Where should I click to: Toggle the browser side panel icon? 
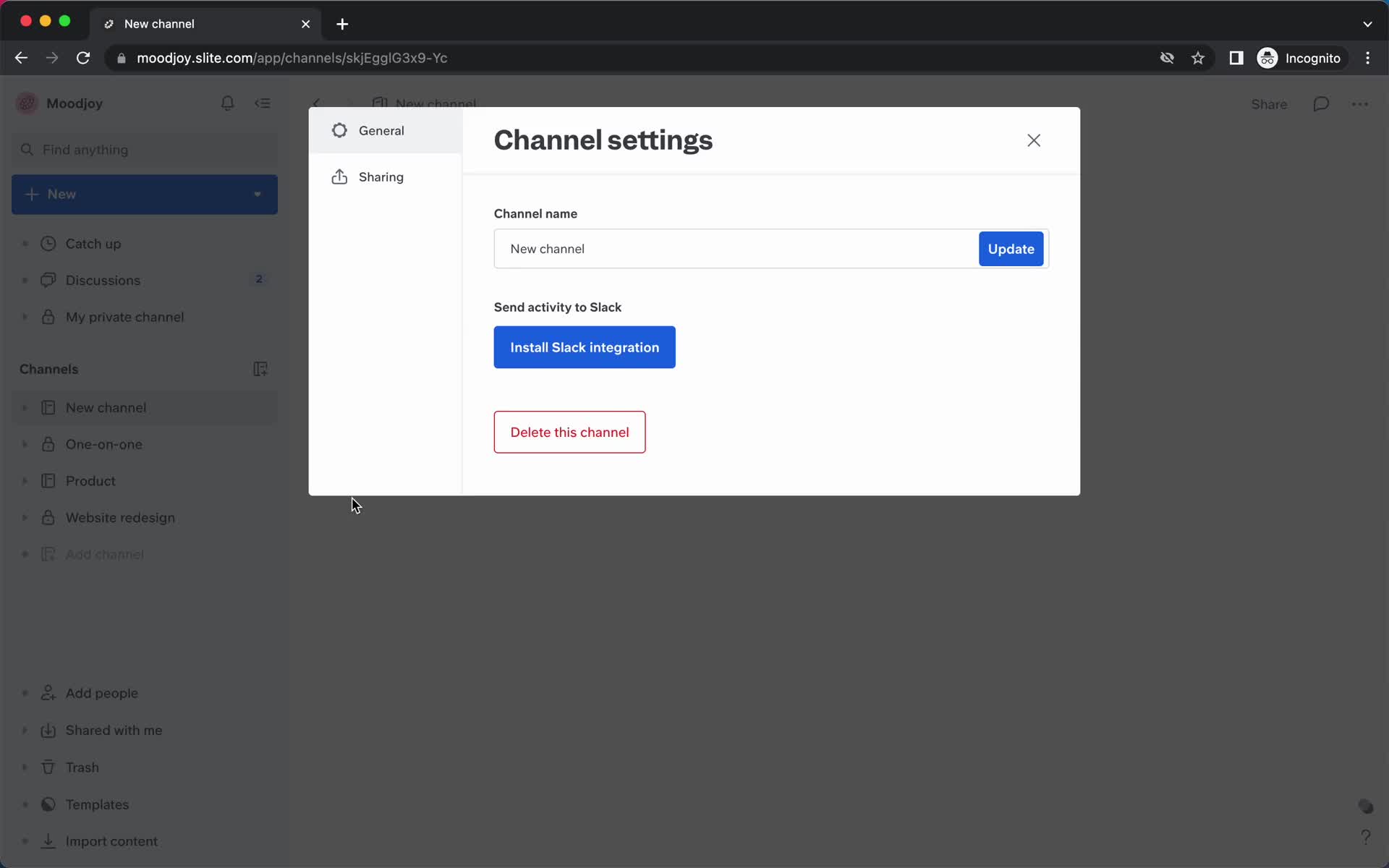[x=1236, y=58]
